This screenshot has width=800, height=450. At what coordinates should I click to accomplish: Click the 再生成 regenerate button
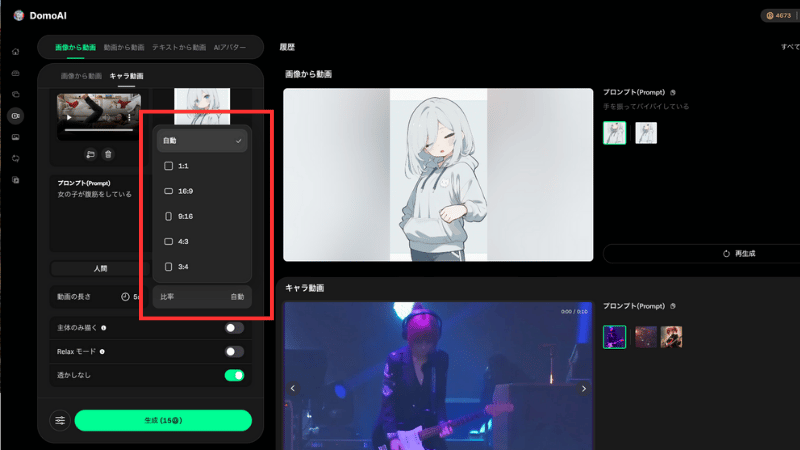738,253
